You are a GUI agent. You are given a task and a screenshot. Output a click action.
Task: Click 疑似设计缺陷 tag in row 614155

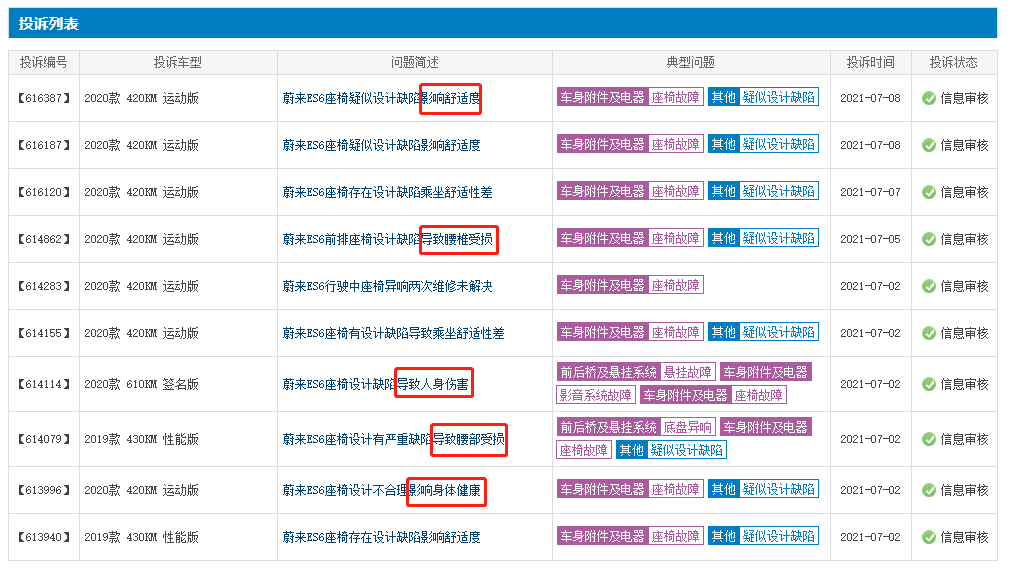(778, 332)
